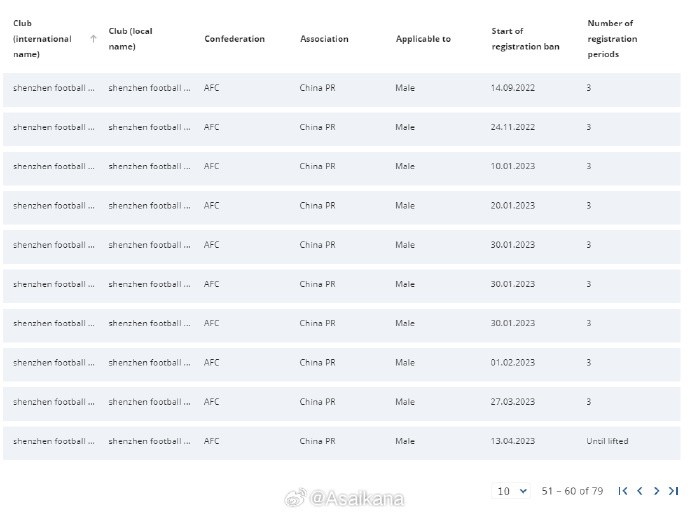Select row with ban date 24.11.2022
This screenshot has height=513, width=690.
[x=341, y=127]
